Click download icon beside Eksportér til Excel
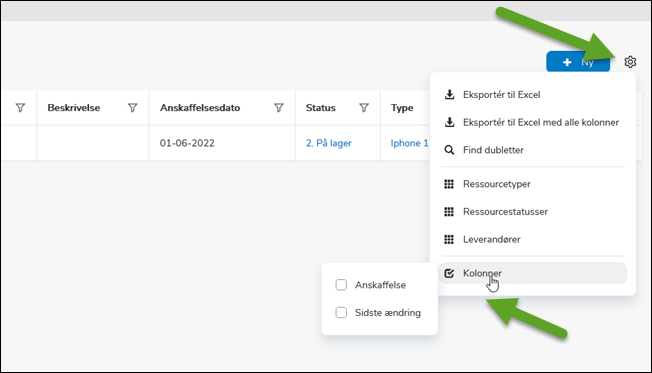Viewport: 652px width, 373px height. point(449,94)
